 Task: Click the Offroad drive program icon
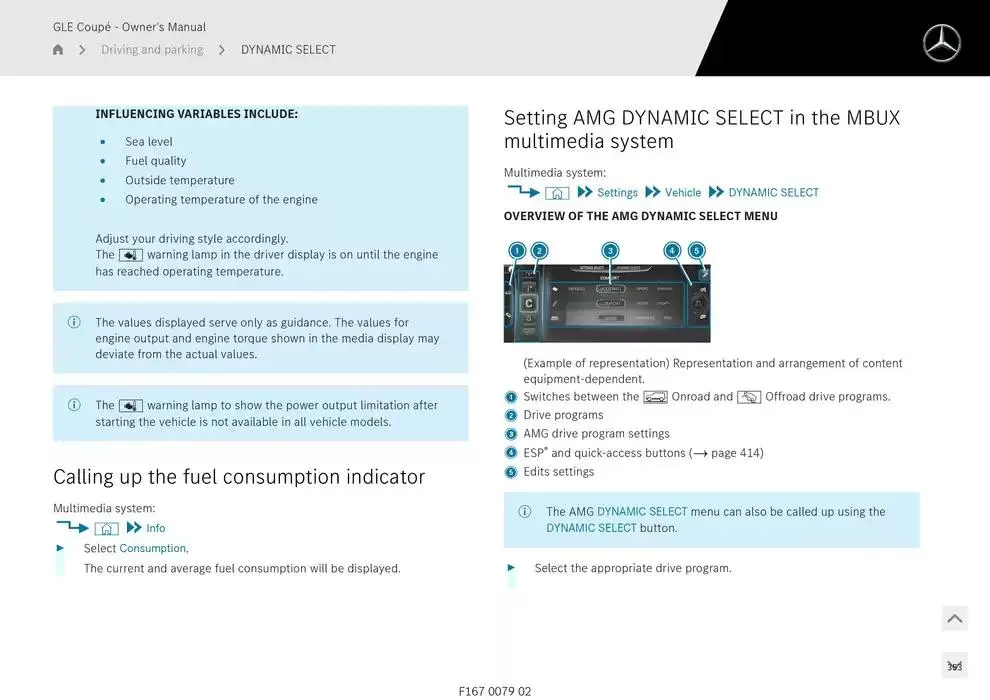(x=749, y=397)
